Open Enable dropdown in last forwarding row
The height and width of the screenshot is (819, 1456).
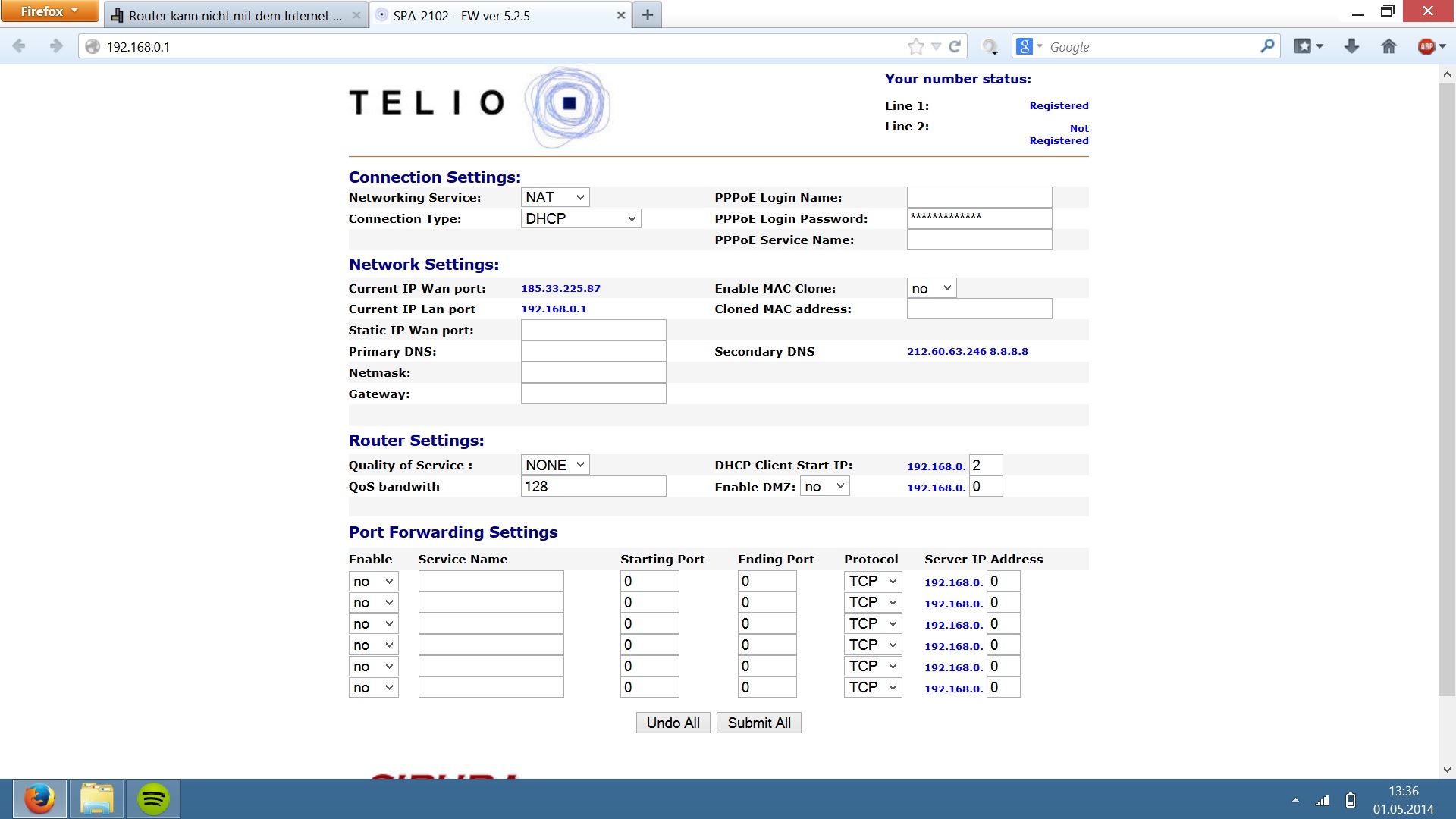[x=373, y=688]
